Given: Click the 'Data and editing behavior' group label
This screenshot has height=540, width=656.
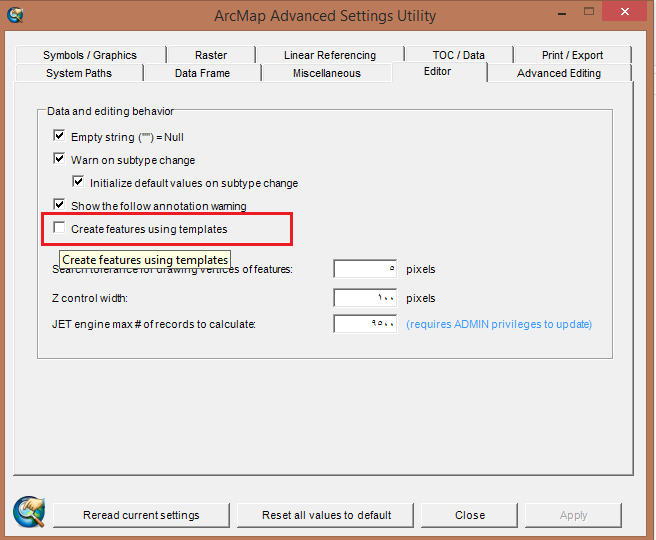Looking at the screenshot, I should pos(110,111).
